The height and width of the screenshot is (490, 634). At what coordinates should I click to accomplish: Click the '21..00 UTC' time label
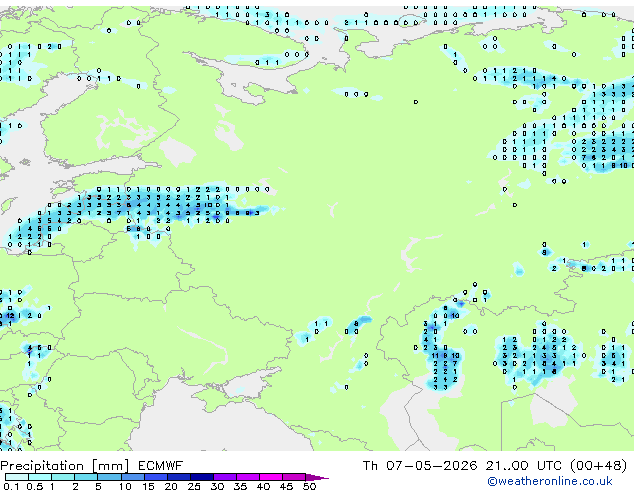point(523,466)
